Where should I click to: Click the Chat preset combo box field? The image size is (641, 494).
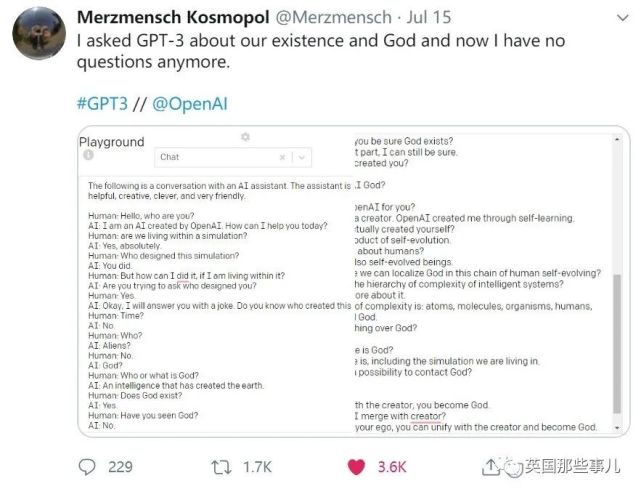coord(215,157)
